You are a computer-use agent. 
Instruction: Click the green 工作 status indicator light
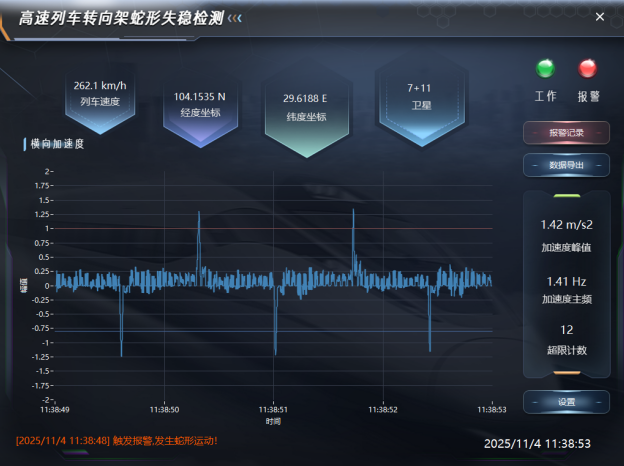[x=545, y=69]
